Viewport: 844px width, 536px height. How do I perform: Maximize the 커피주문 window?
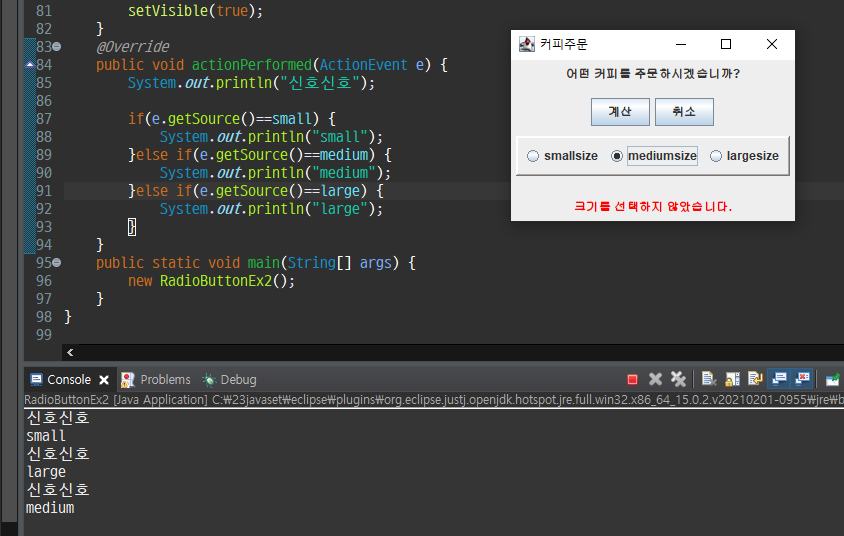[726, 44]
